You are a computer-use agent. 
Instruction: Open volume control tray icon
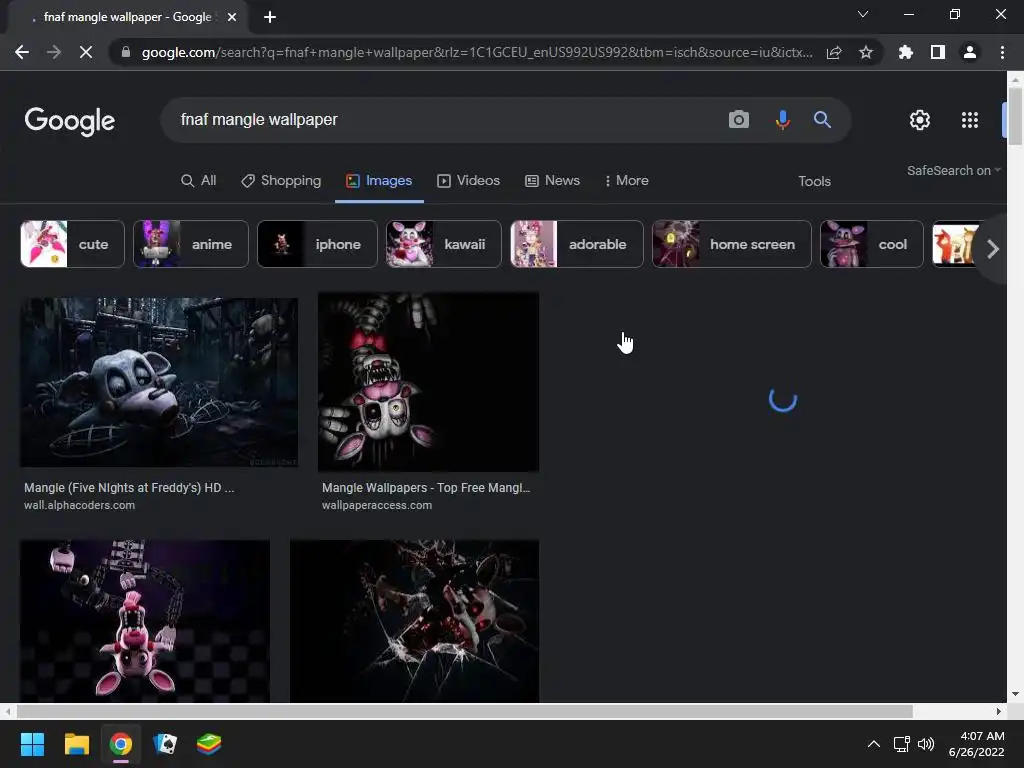(926, 744)
